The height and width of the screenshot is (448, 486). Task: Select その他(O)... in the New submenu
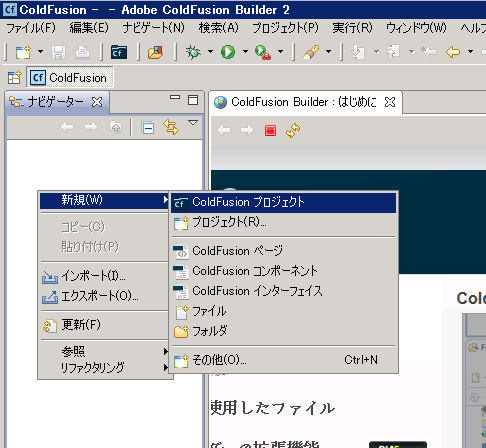pyautogui.click(x=284, y=360)
